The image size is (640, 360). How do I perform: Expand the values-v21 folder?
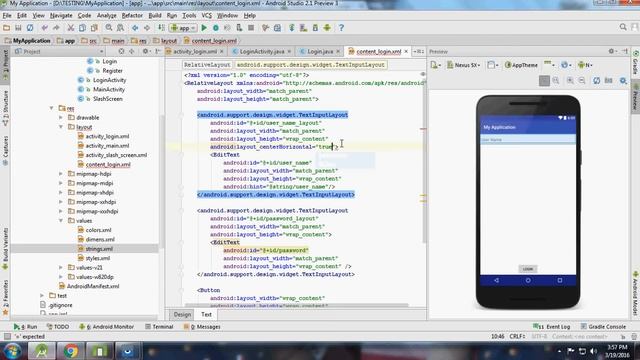point(61,268)
